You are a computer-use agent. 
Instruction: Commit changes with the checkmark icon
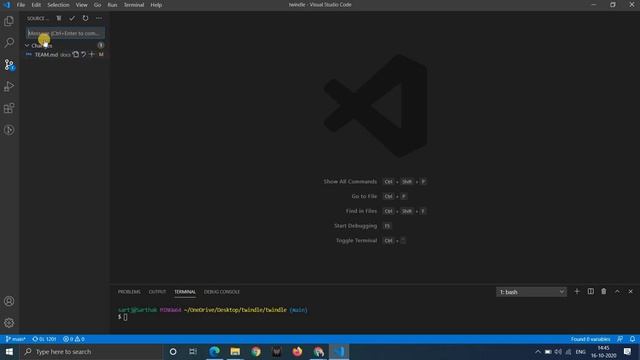72,18
